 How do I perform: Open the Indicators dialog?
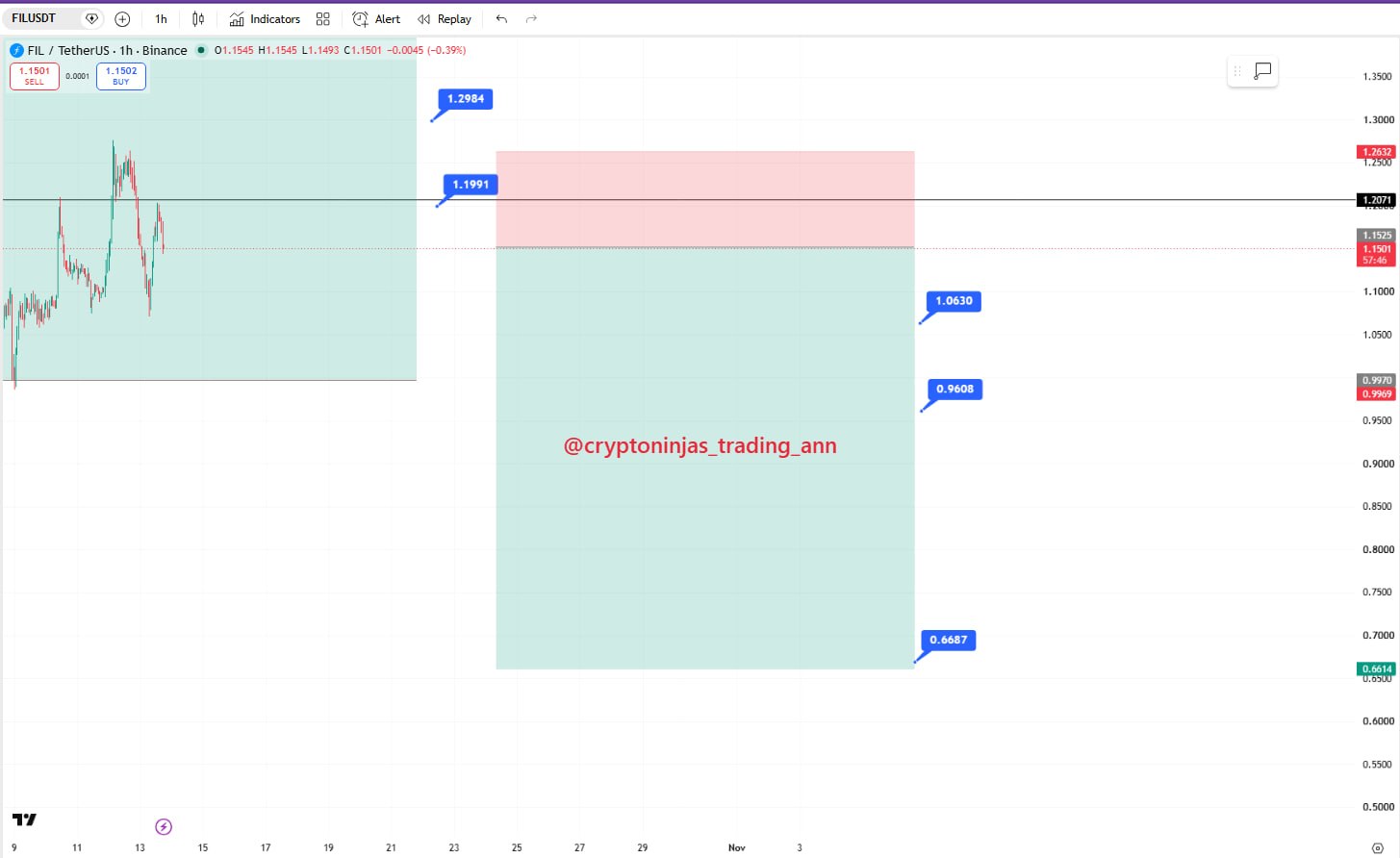(x=265, y=19)
